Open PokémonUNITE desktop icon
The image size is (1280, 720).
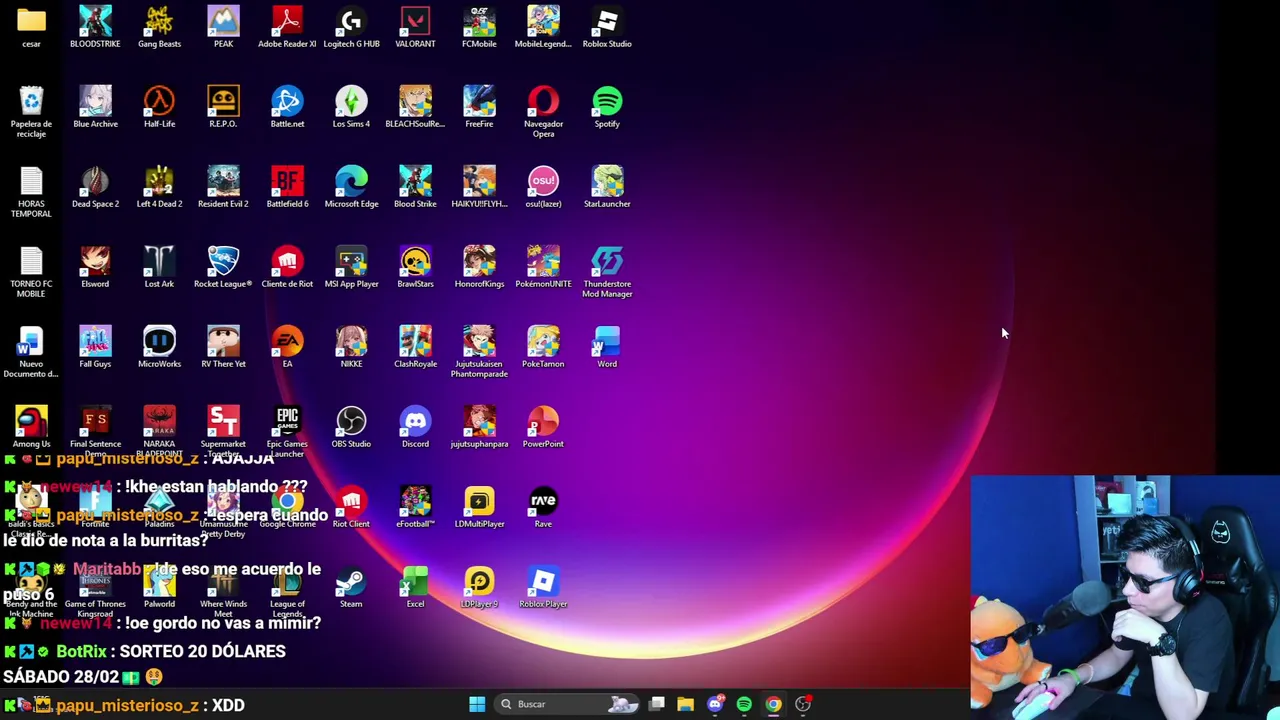(x=543, y=267)
